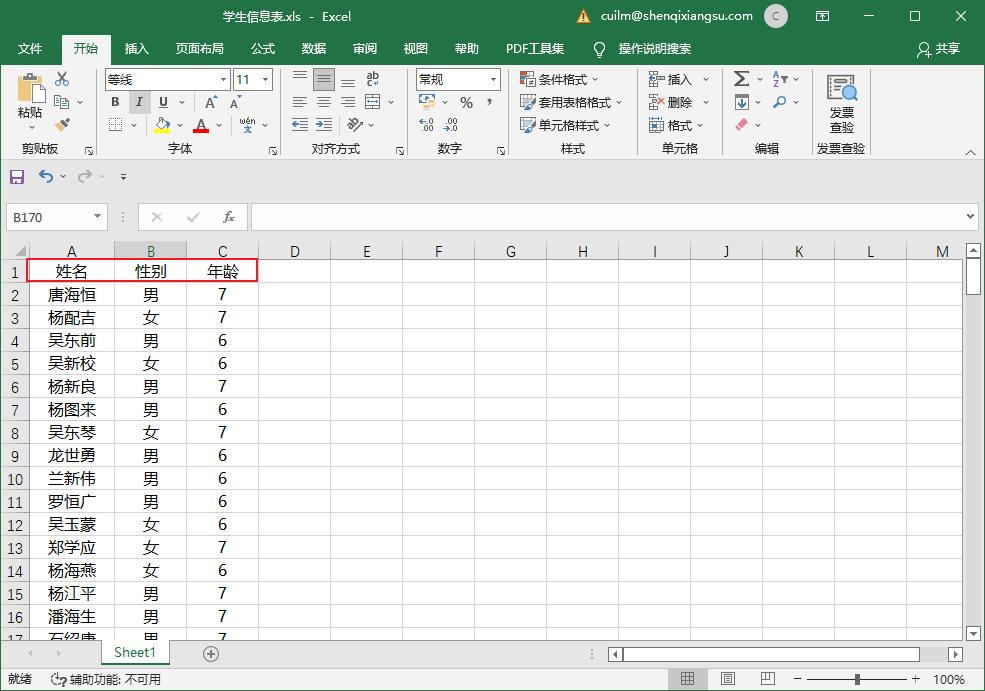Click the yellow fill color swatch

pos(162,125)
